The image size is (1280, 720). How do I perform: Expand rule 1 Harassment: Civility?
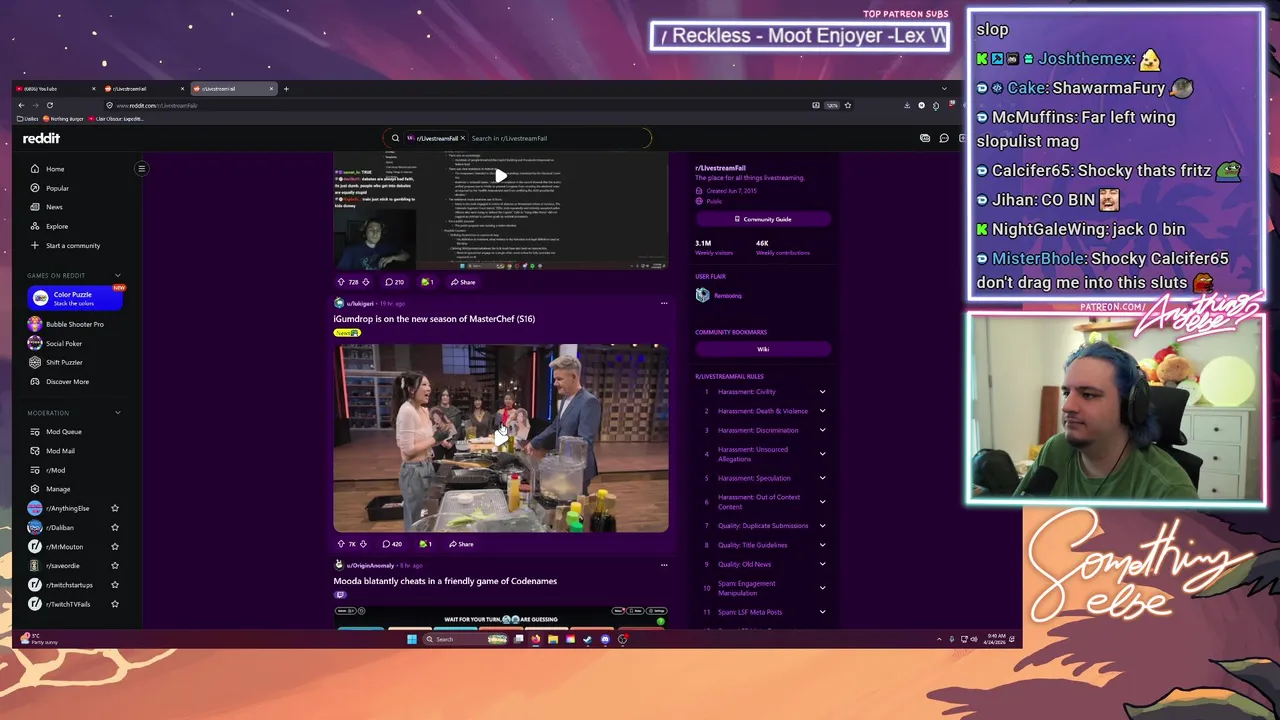822,392
